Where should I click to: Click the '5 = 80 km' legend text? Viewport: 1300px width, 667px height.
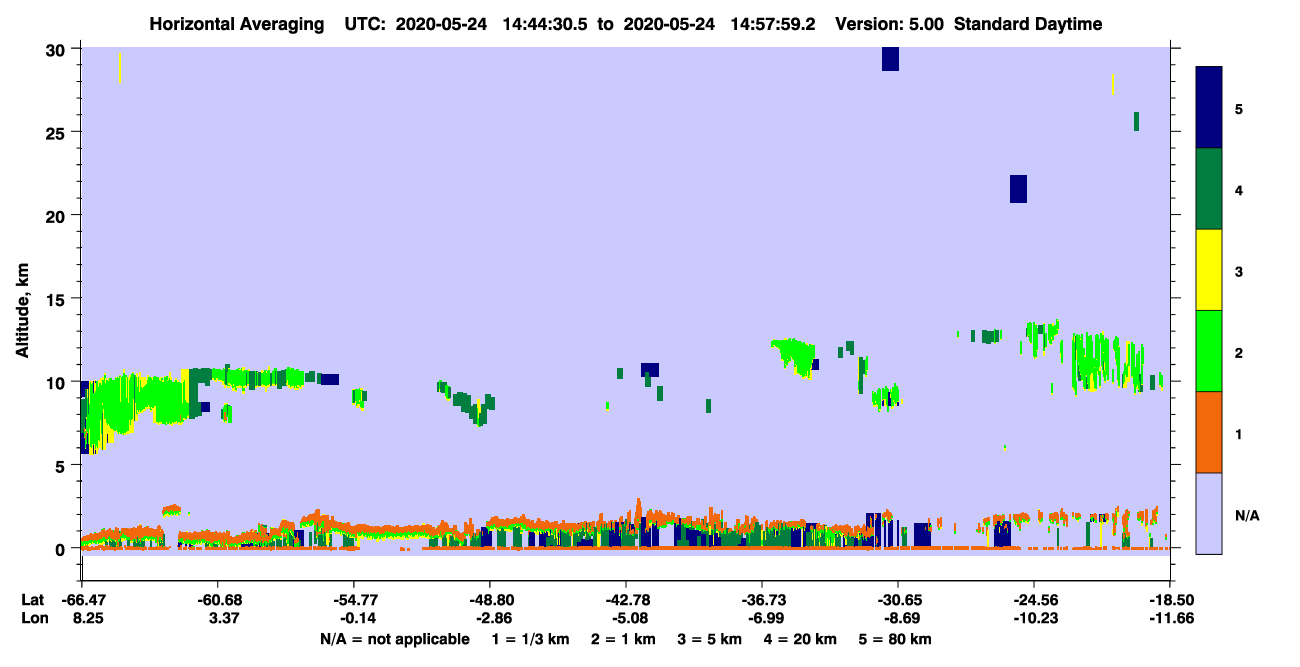tap(894, 639)
